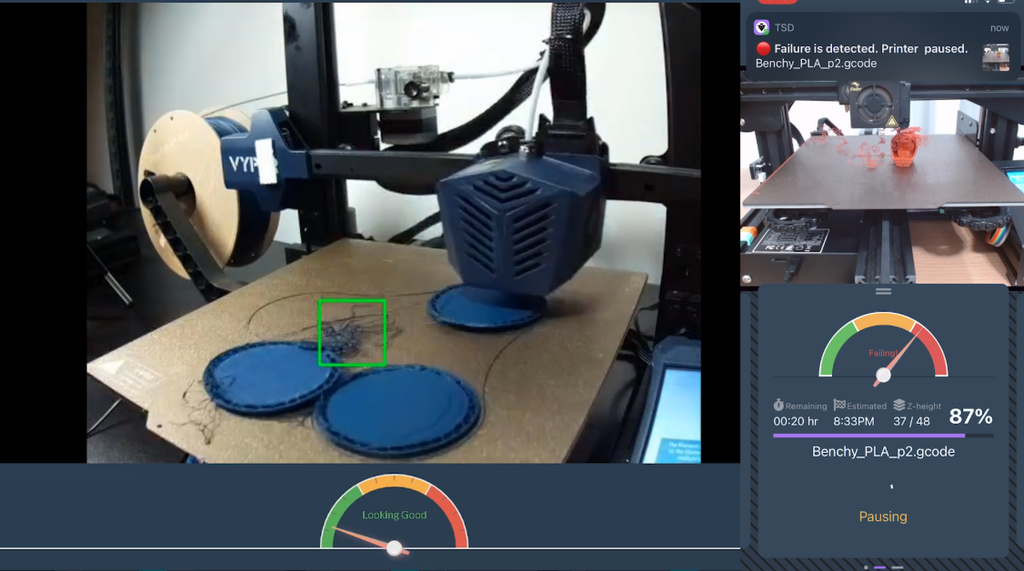Click the Pausing status label

click(x=883, y=517)
